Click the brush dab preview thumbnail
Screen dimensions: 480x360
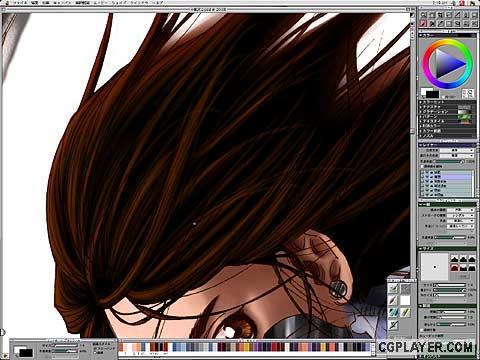coord(435,267)
